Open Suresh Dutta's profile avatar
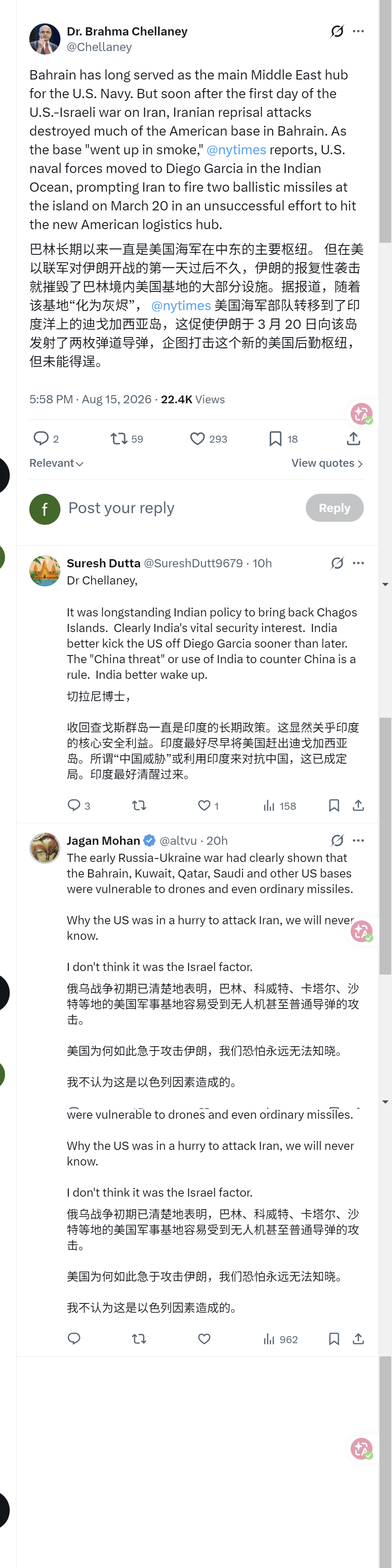 [44, 570]
